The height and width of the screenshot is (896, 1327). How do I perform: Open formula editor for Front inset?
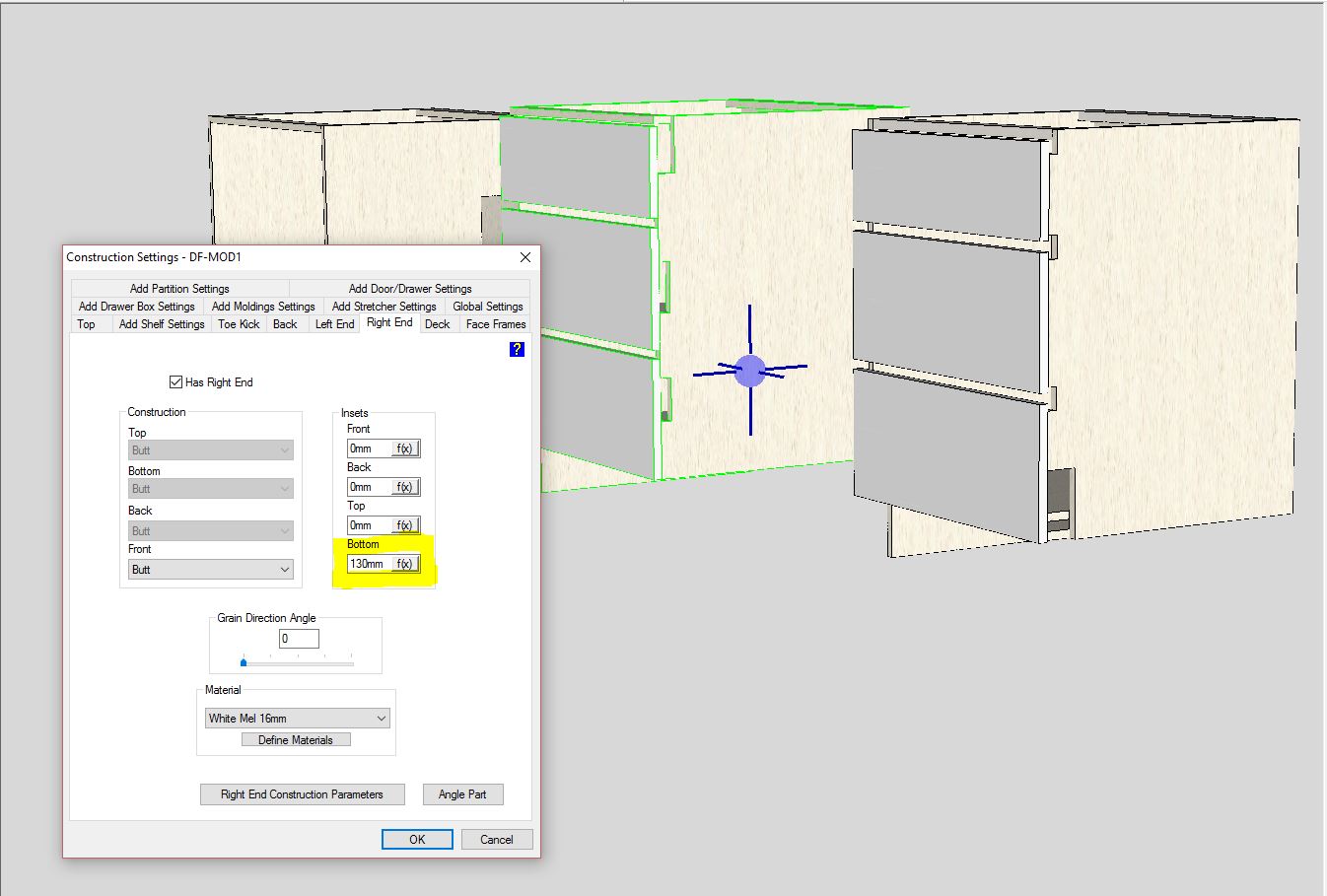404,448
